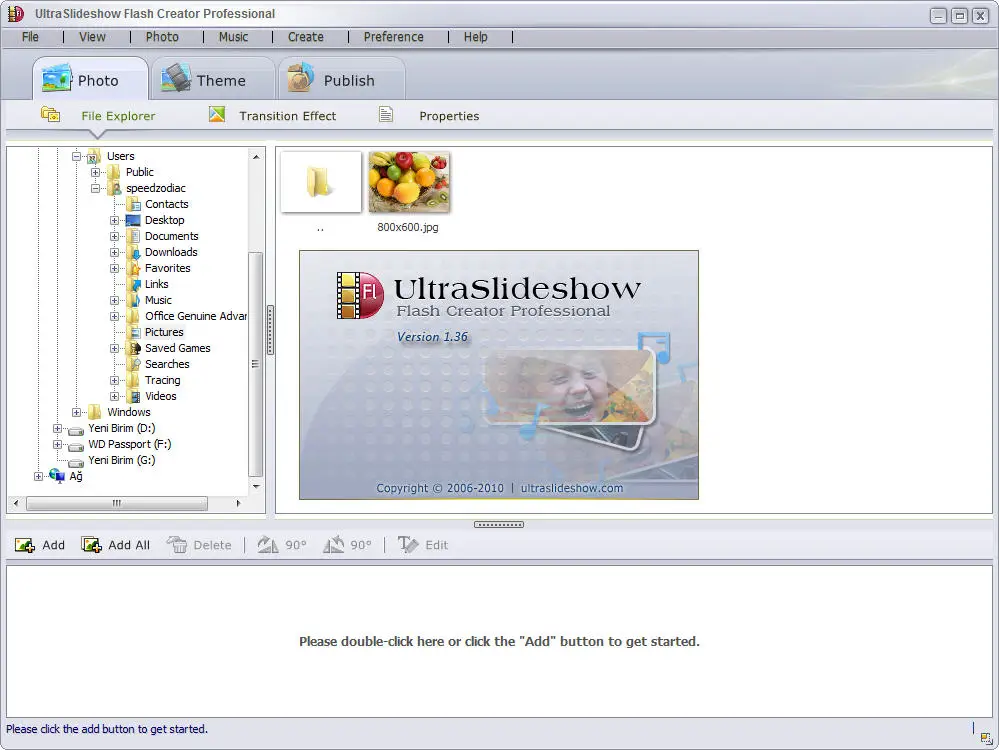Click the File Explorer folder icon

click(x=50, y=115)
